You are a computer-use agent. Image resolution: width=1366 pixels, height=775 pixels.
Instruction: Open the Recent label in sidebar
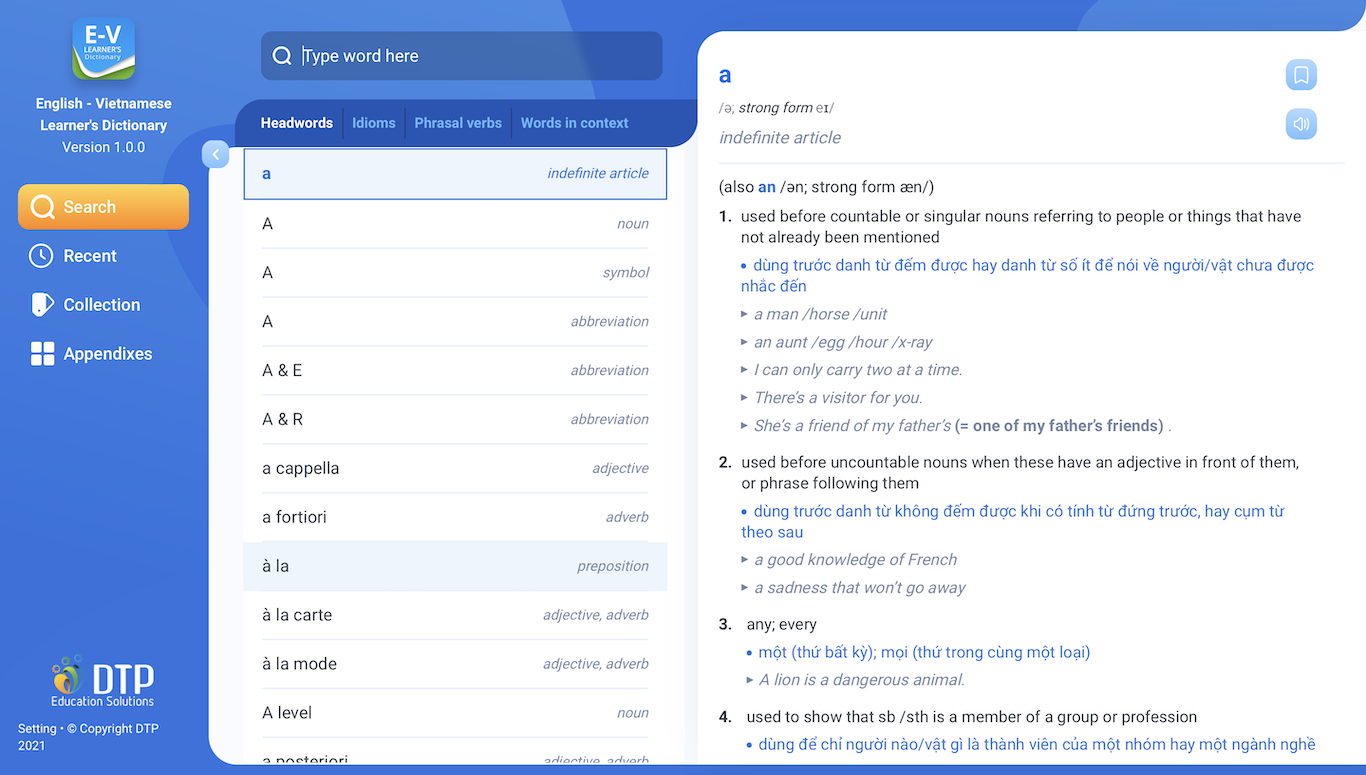[x=90, y=256]
